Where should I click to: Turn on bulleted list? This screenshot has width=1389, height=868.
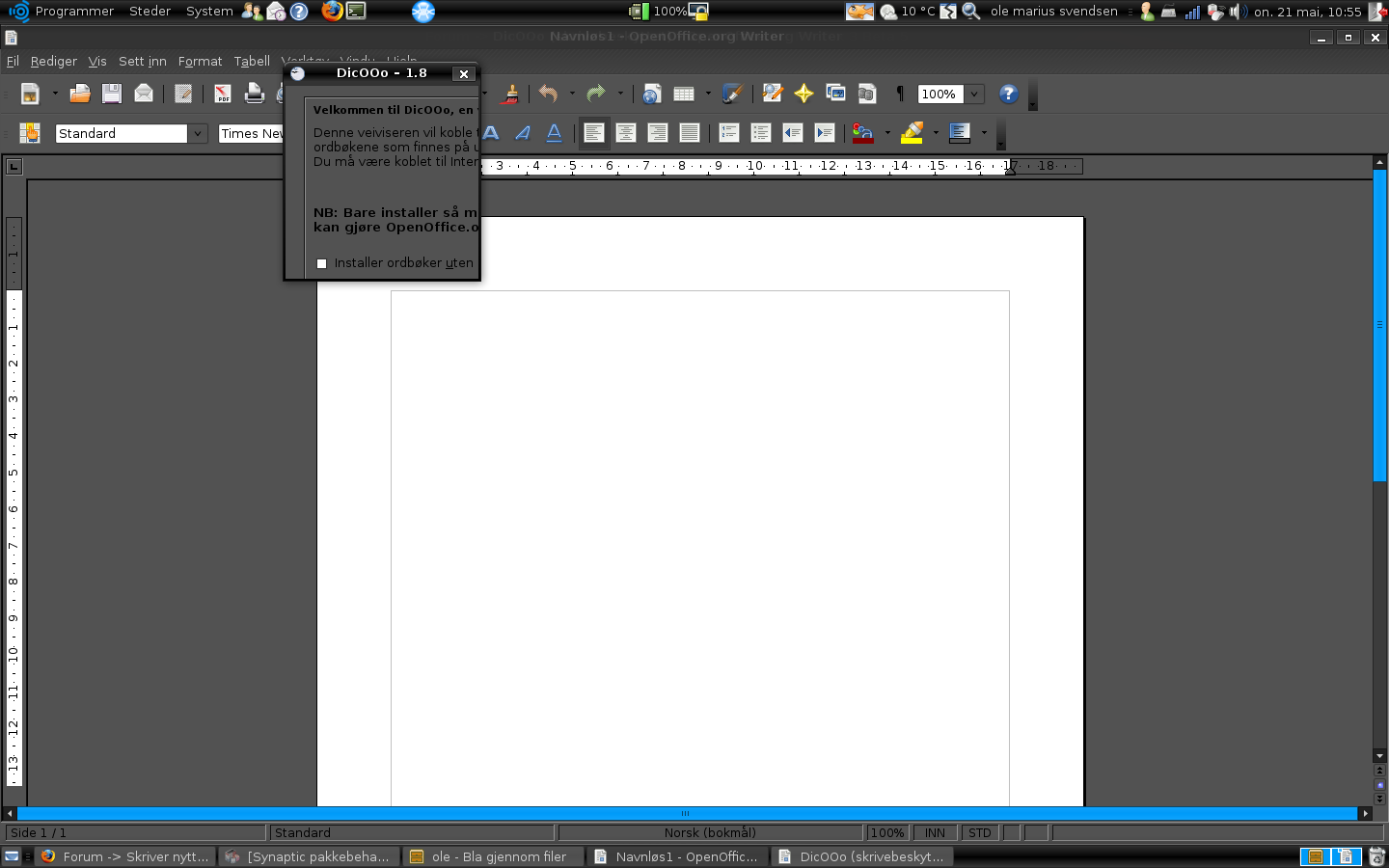(x=761, y=133)
